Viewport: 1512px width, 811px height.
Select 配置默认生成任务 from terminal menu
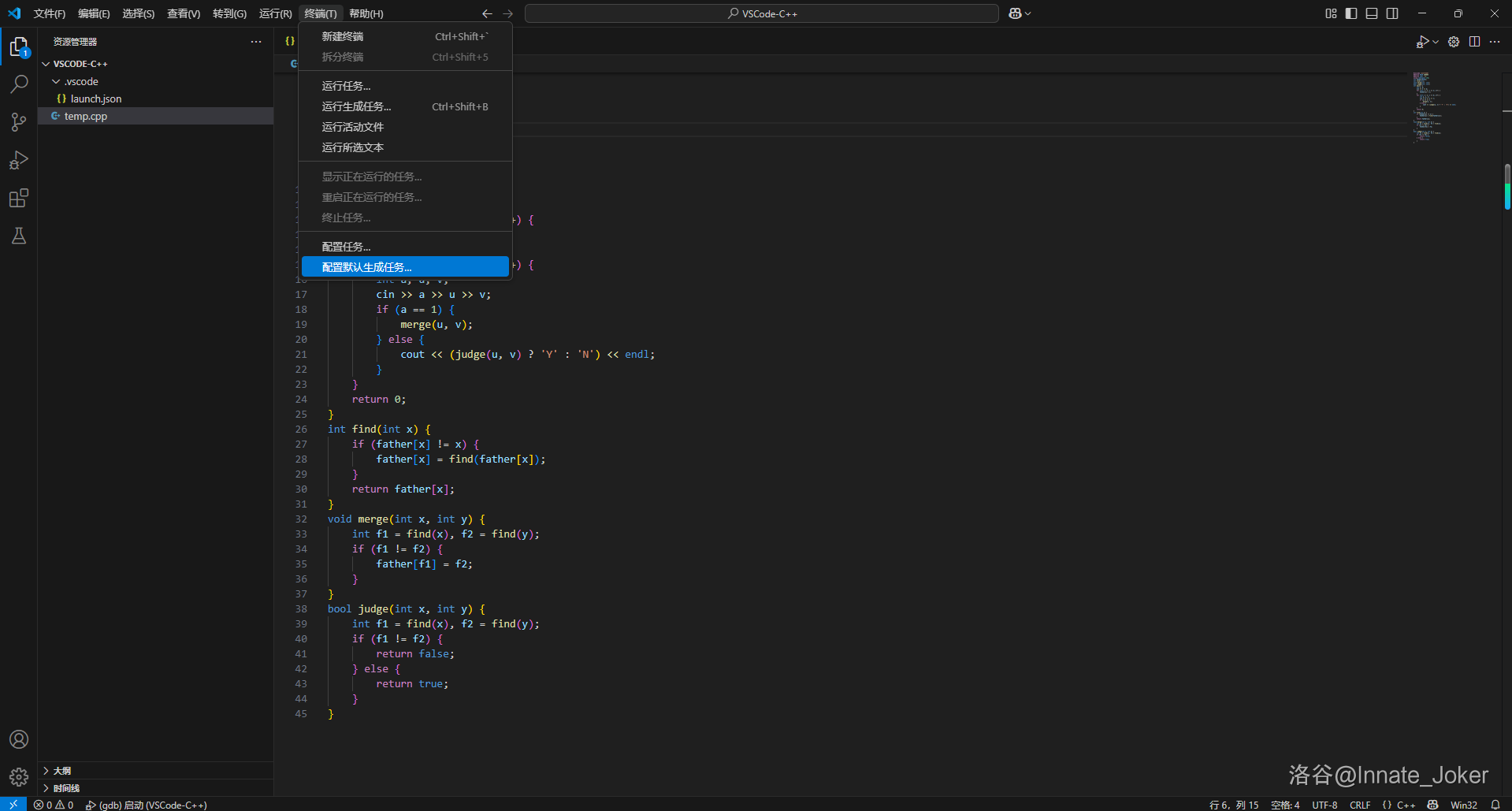tap(366, 266)
